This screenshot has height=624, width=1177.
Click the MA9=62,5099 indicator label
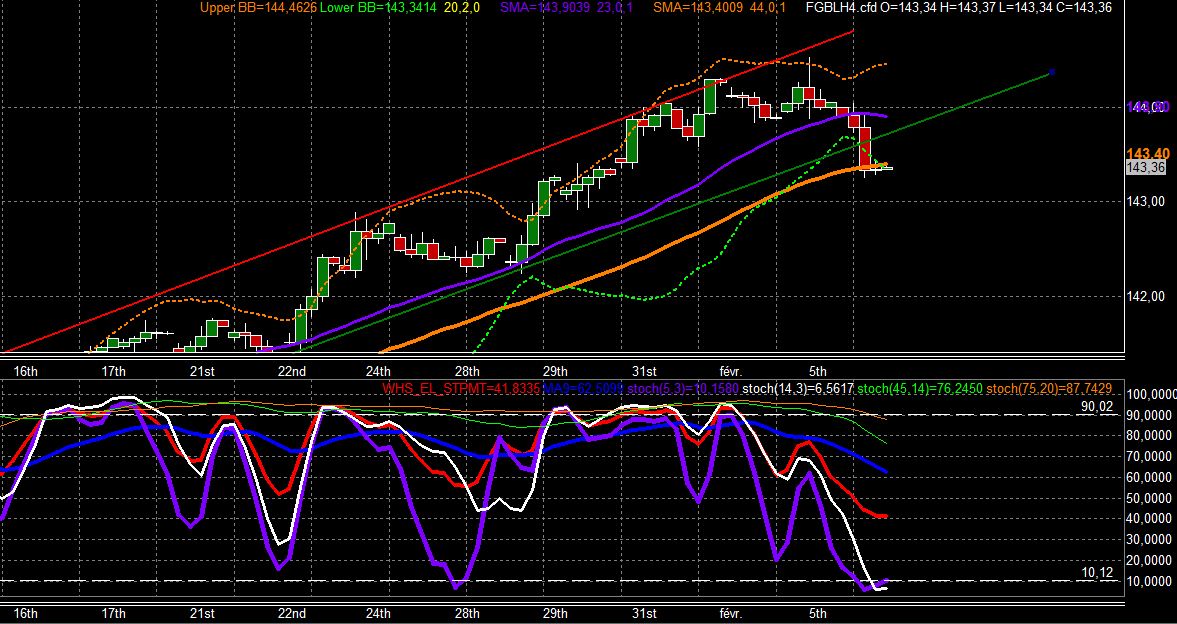click(x=582, y=388)
